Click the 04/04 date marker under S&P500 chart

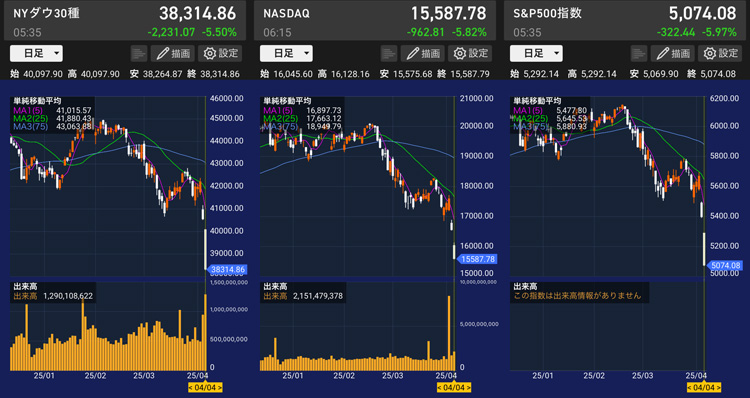coord(704,387)
